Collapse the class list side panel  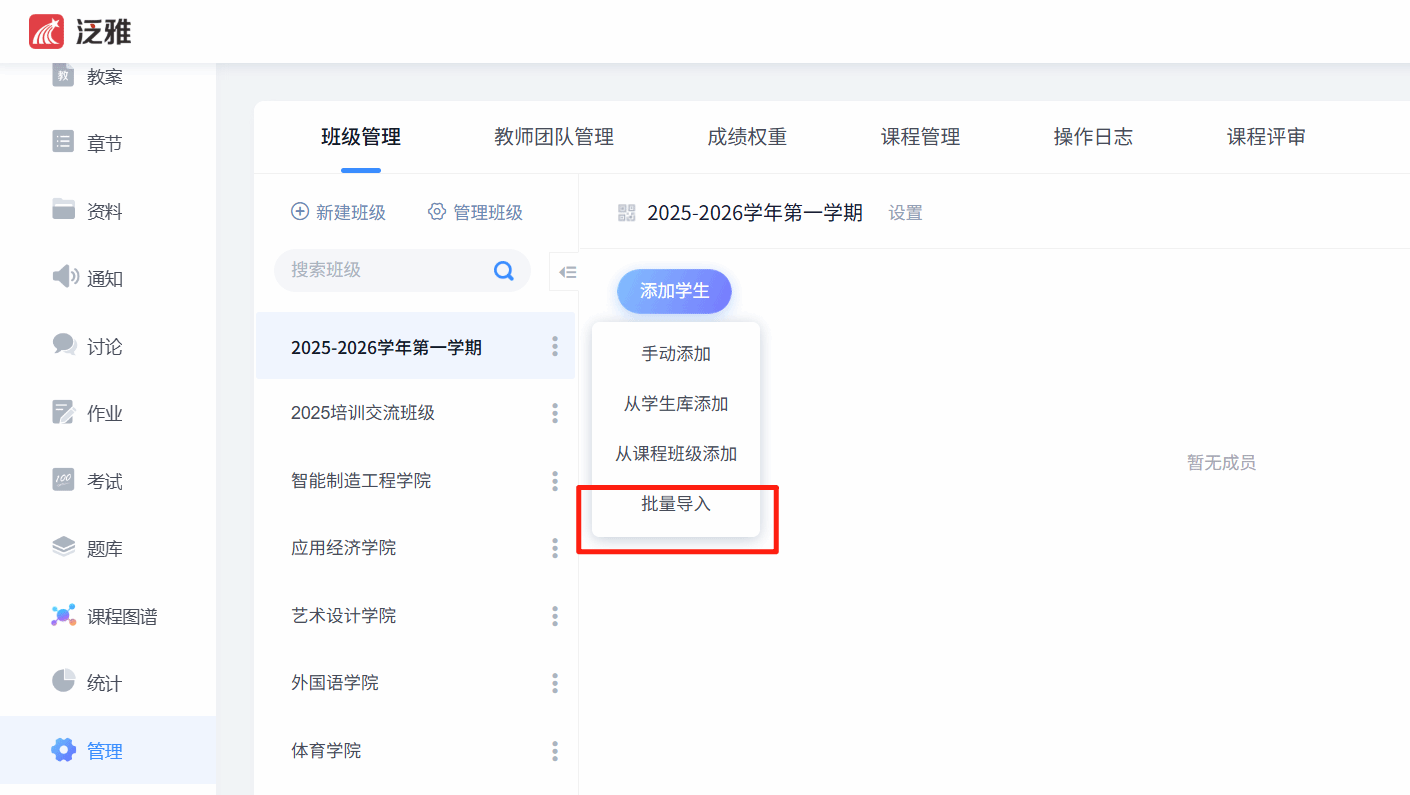[x=566, y=272]
